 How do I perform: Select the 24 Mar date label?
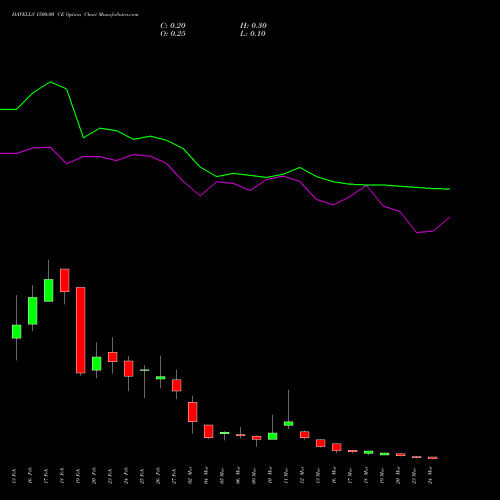tap(430, 476)
